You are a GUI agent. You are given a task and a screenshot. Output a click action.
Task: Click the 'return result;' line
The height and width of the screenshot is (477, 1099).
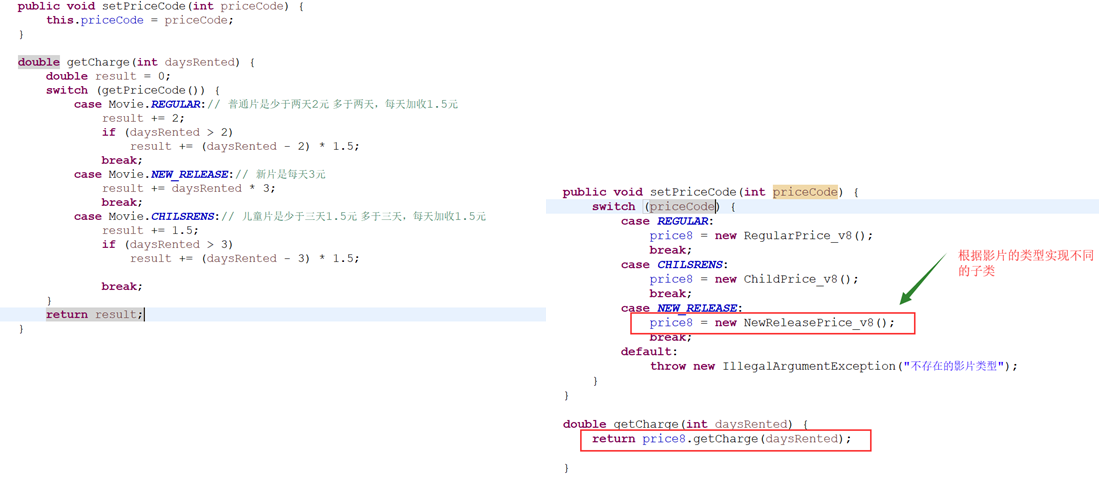[94, 314]
